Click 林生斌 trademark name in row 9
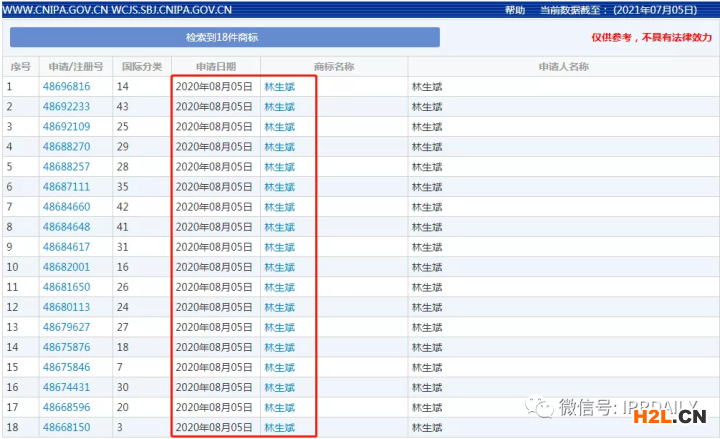 pos(279,247)
